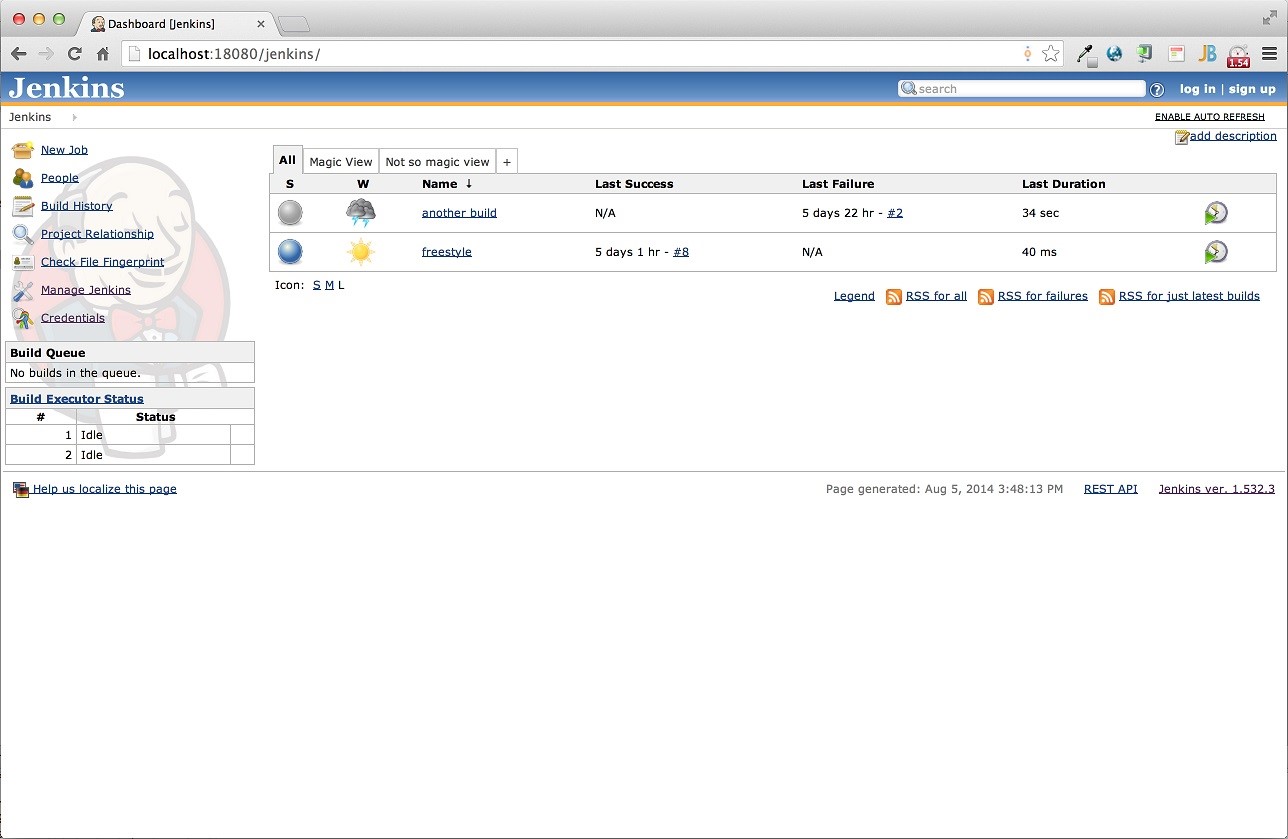Image resolution: width=1288 pixels, height=839 pixels.
Task: Click the RSS for all feed icon
Action: pyautogui.click(x=894, y=297)
